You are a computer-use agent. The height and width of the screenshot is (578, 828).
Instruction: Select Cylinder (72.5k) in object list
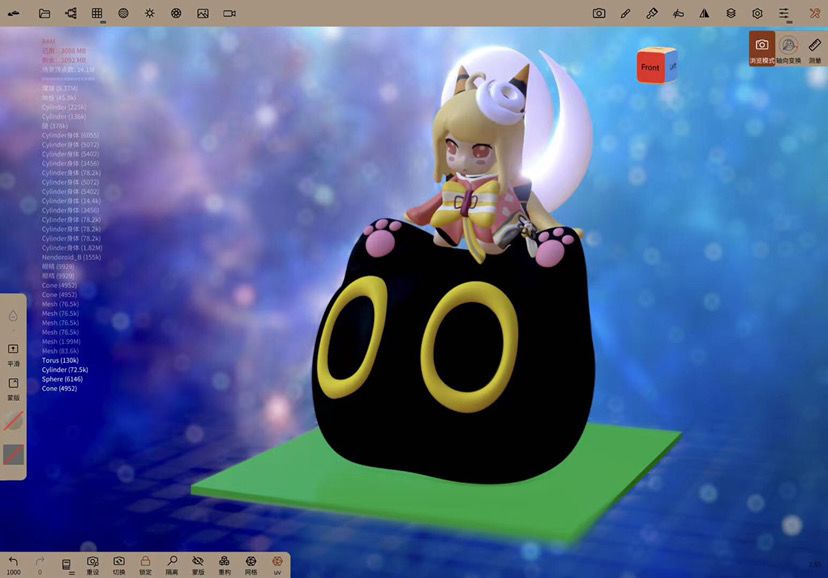point(65,370)
